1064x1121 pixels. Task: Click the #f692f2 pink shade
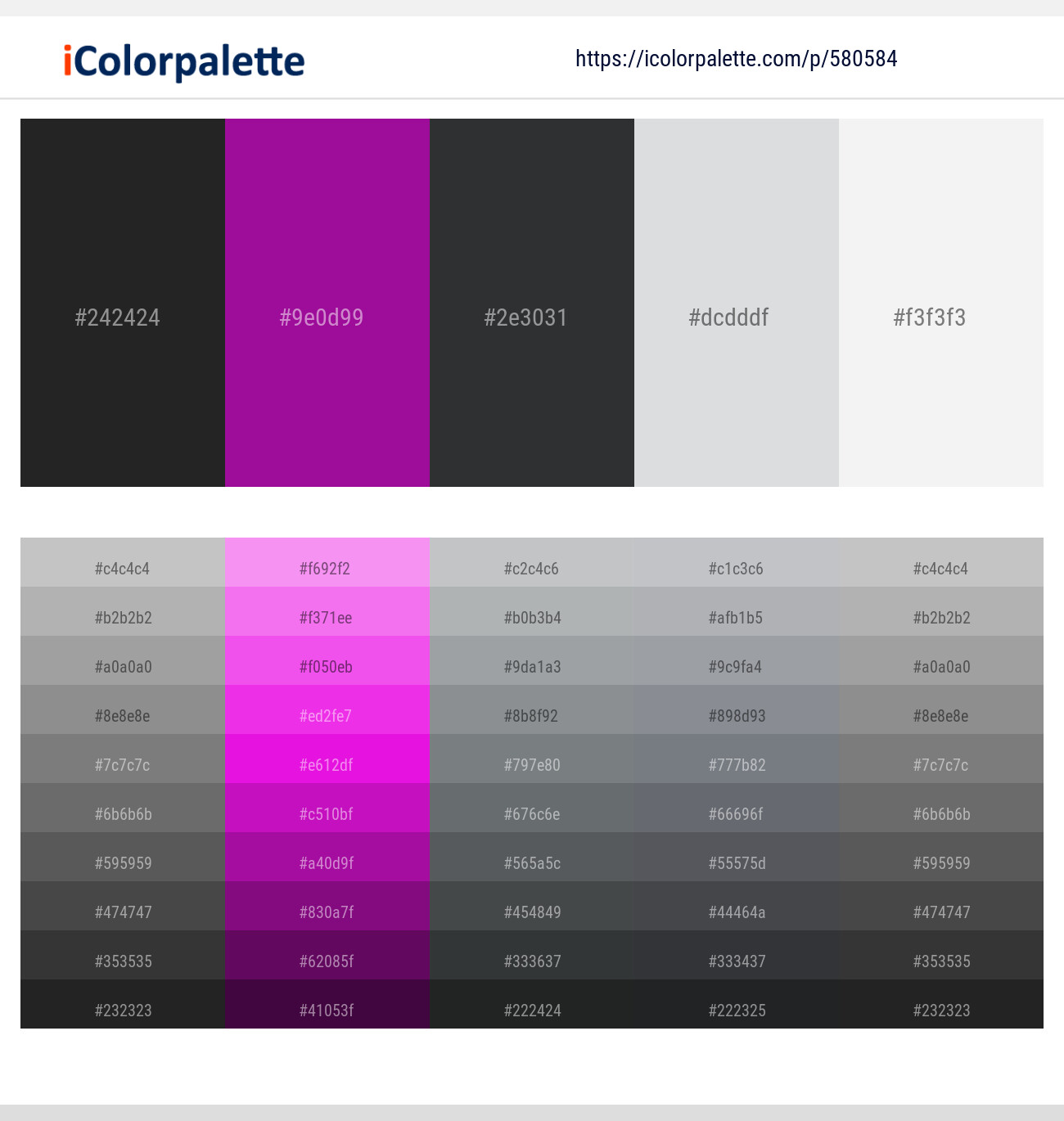[x=327, y=562]
